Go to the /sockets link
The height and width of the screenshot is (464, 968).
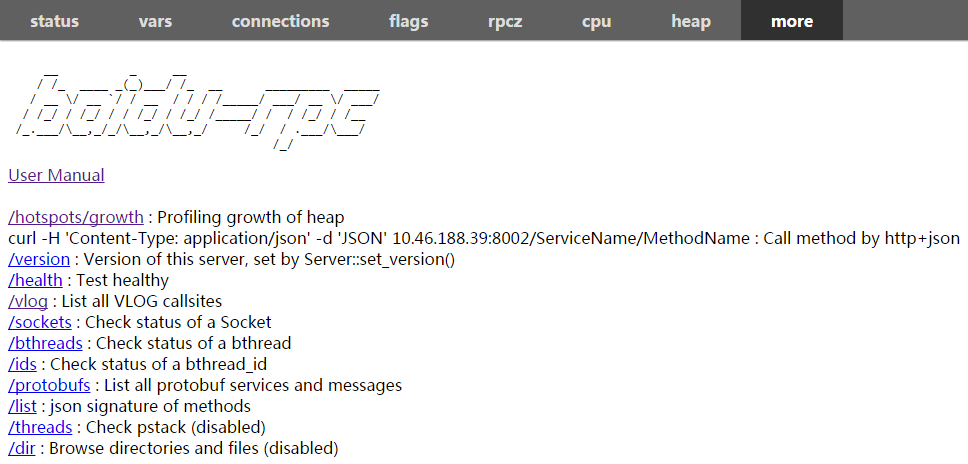pyautogui.click(x=40, y=322)
